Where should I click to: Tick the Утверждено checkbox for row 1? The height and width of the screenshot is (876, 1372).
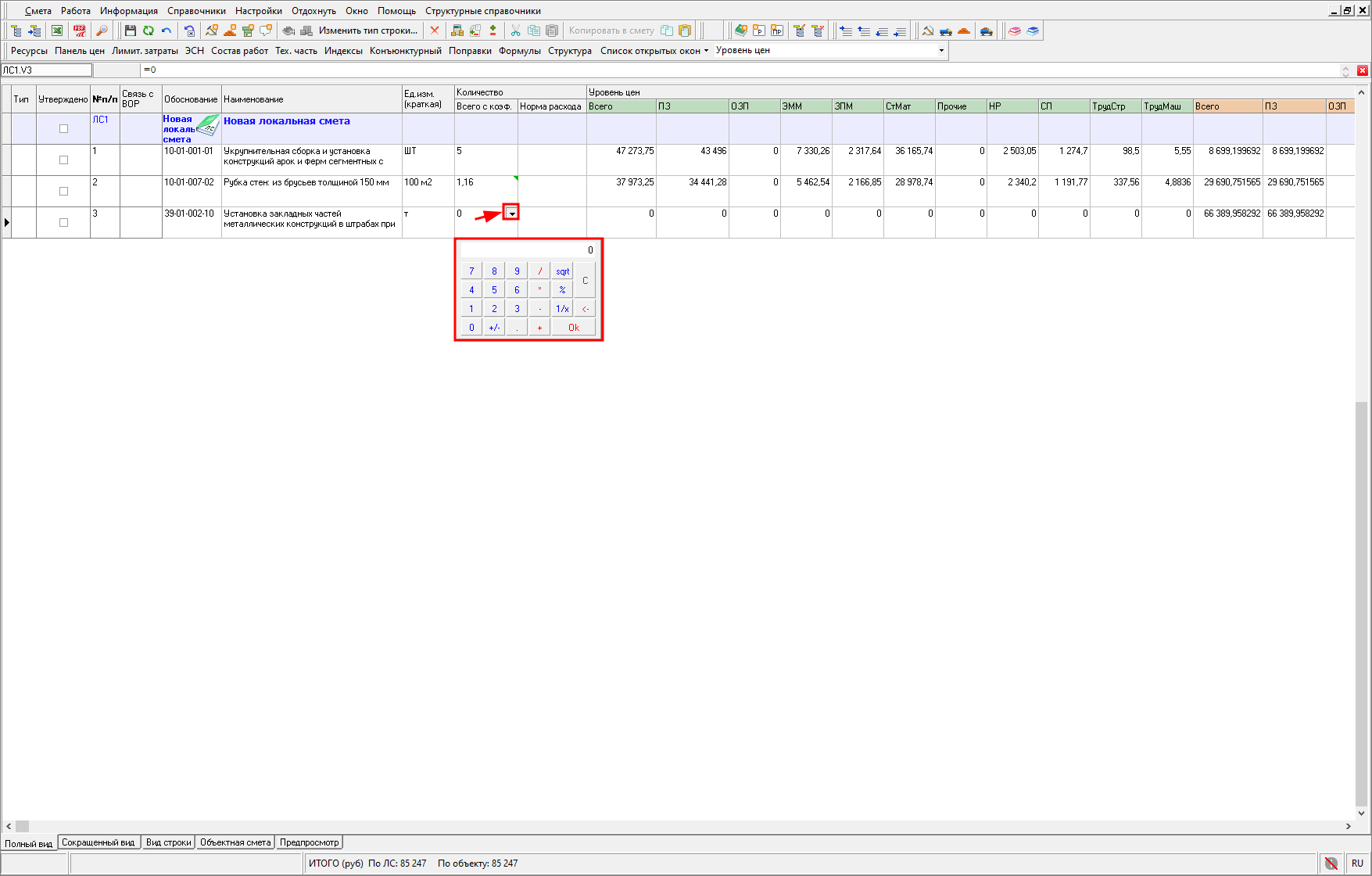click(64, 160)
